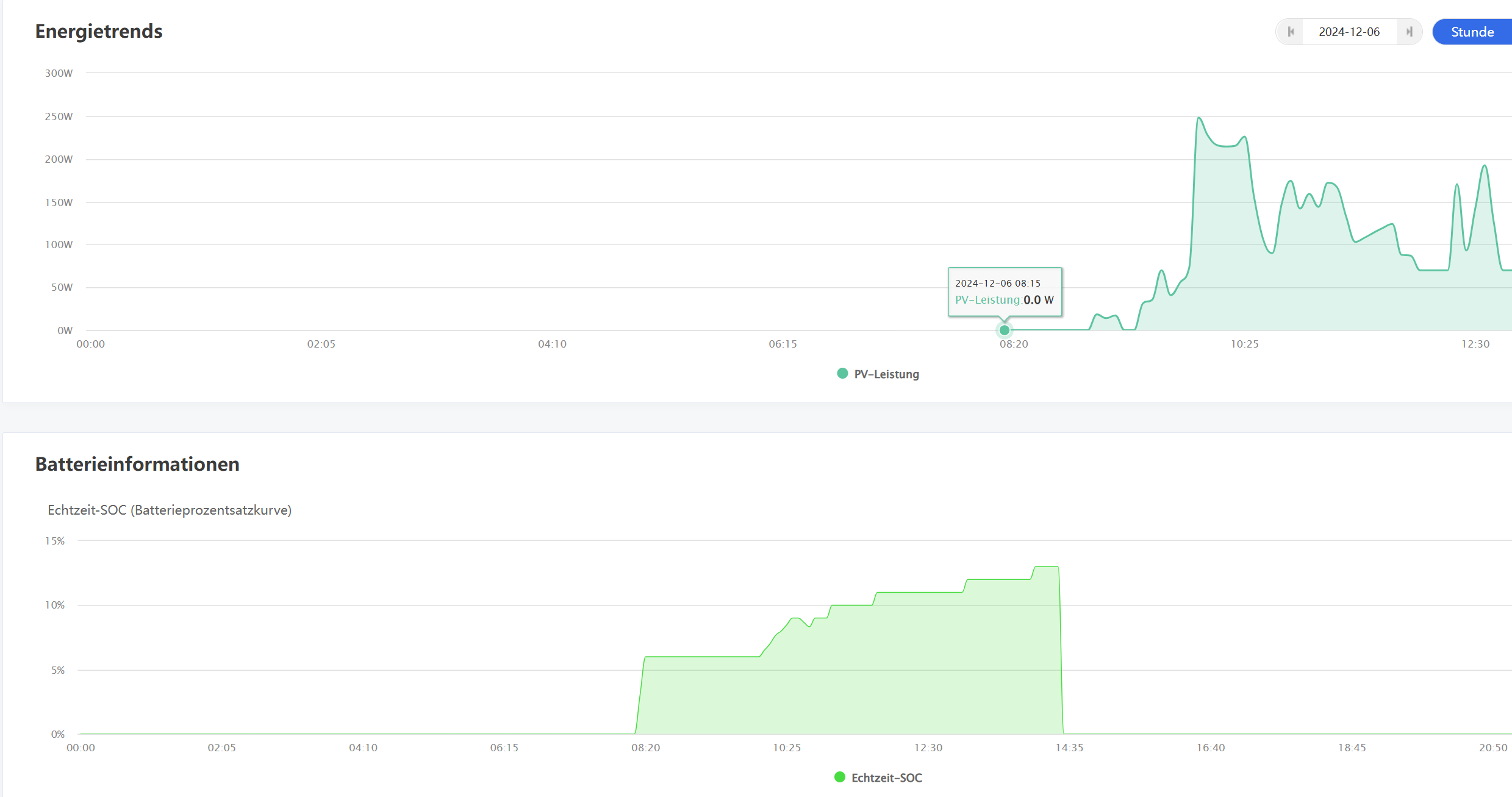Click the Echtzeit-SOC (Batterieprozentsatzkurve) subtitle
The height and width of the screenshot is (797, 1512).
[170, 510]
